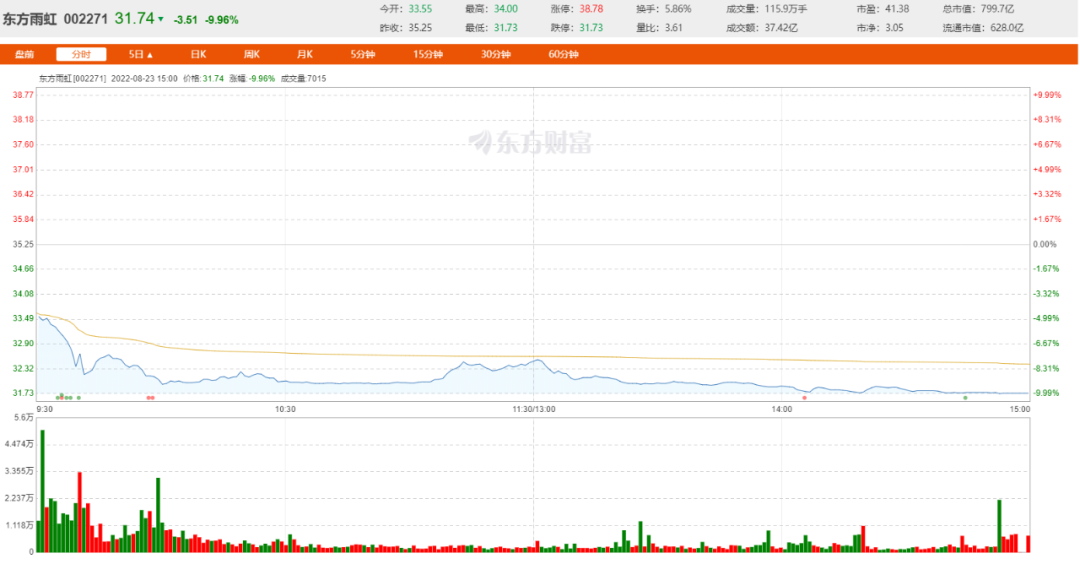Click the volume axis label 2.237万
1080x564 pixels.
[x=19, y=498]
